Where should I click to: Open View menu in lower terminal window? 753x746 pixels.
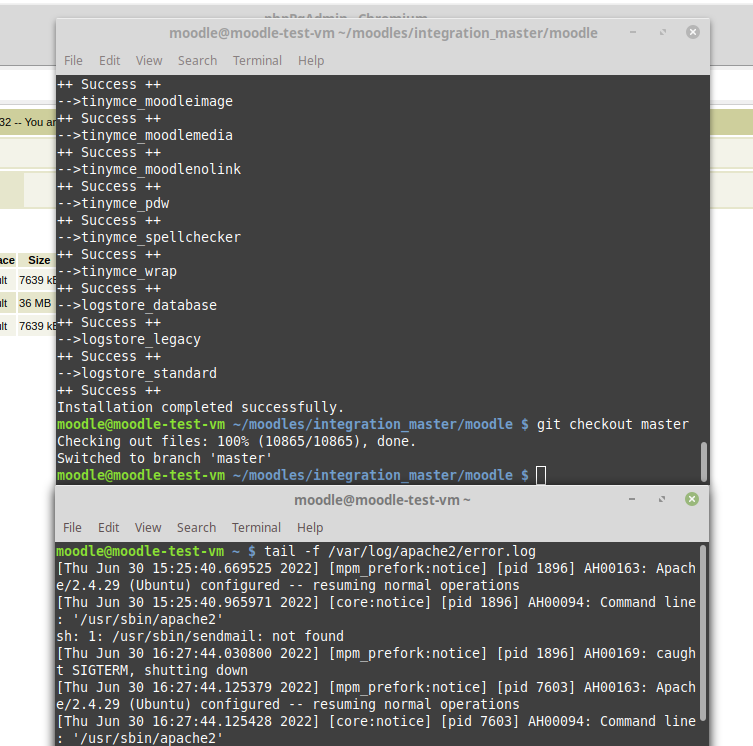148,527
